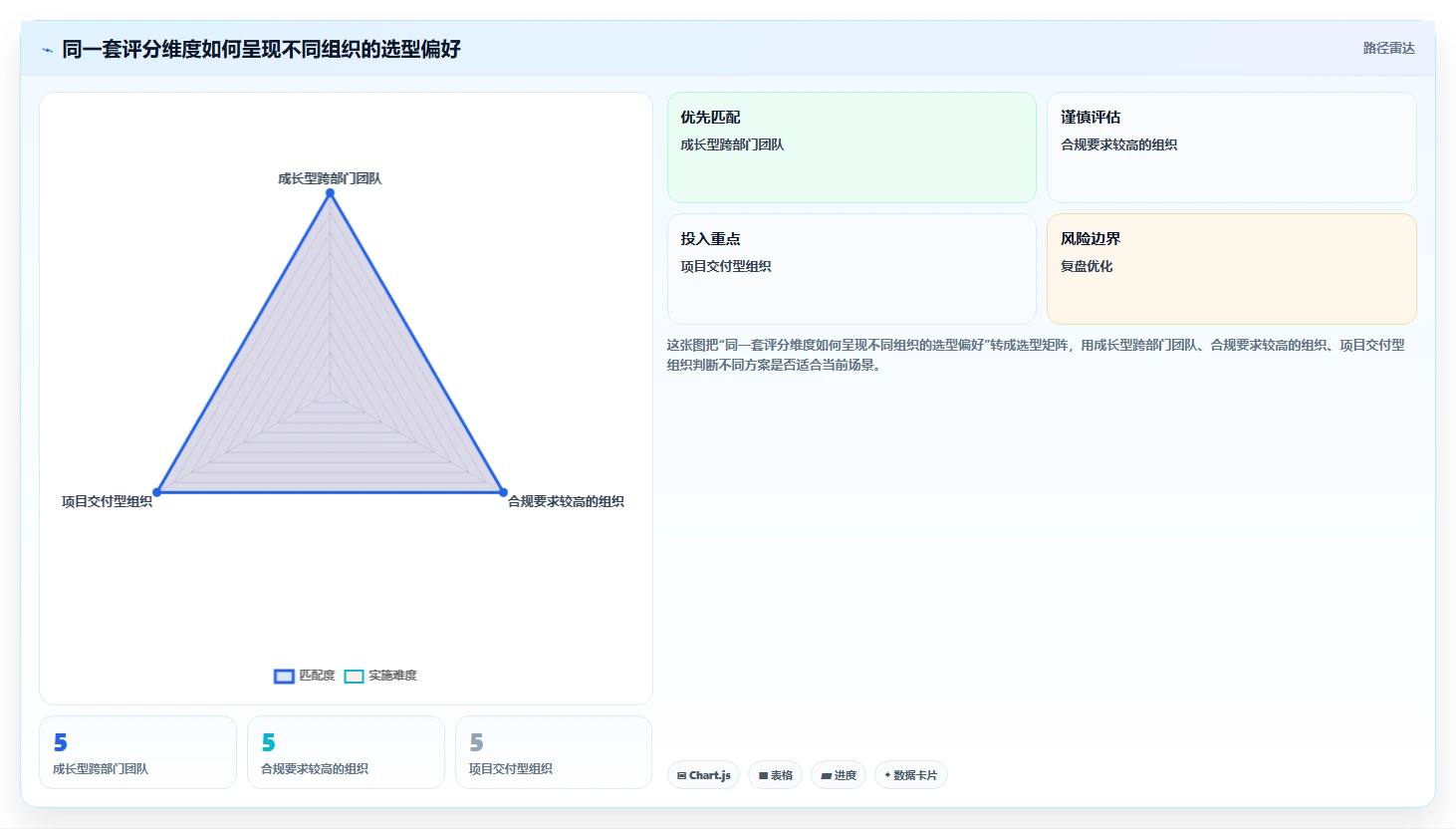The height and width of the screenshot is (829, 1456).
Task: Click the 项目交付型组织 radar data point
Action: point(157,492)
